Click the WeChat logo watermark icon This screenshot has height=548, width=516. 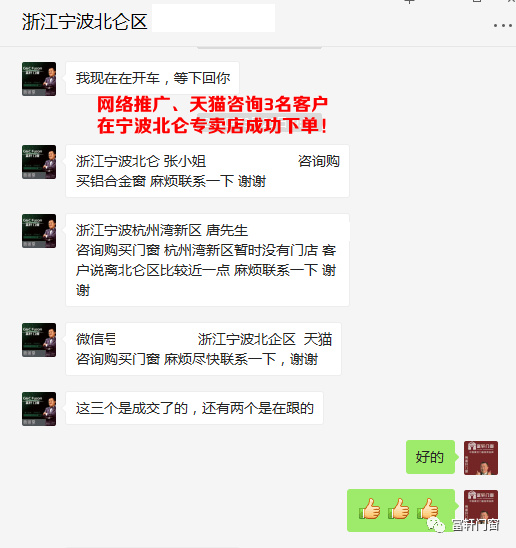point(436,525)
